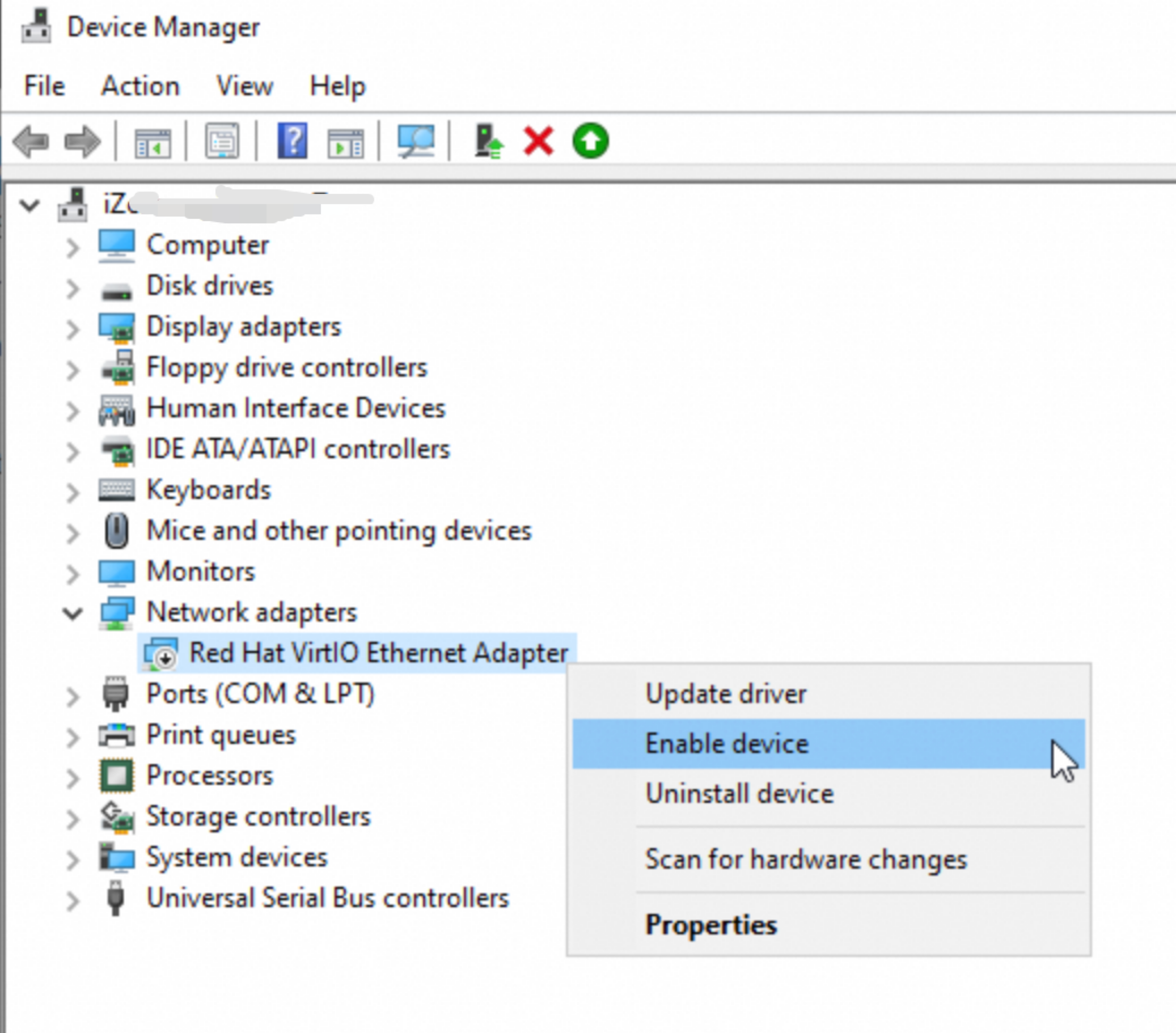
Task: Select the Red Hat VirtIO Ethernet Adapter
Action: pos(378,653)
